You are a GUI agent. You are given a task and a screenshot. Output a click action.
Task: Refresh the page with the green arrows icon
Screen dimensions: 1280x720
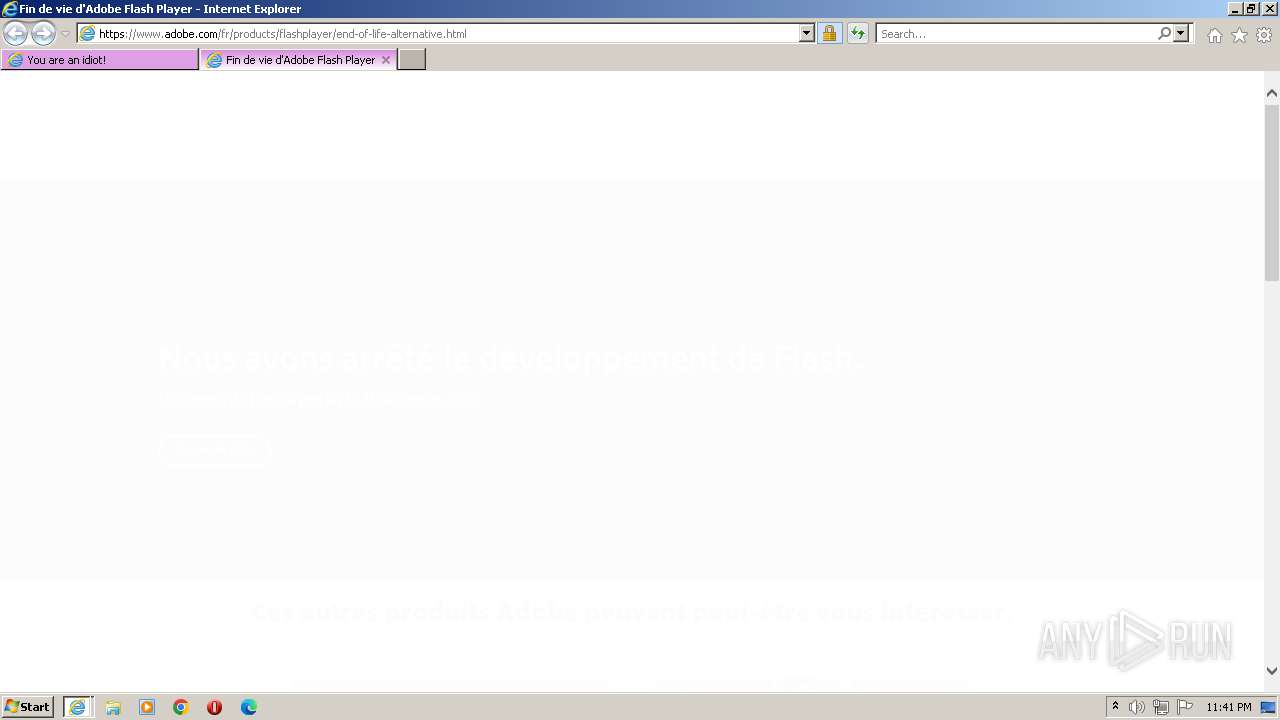[x=858, y=34]
